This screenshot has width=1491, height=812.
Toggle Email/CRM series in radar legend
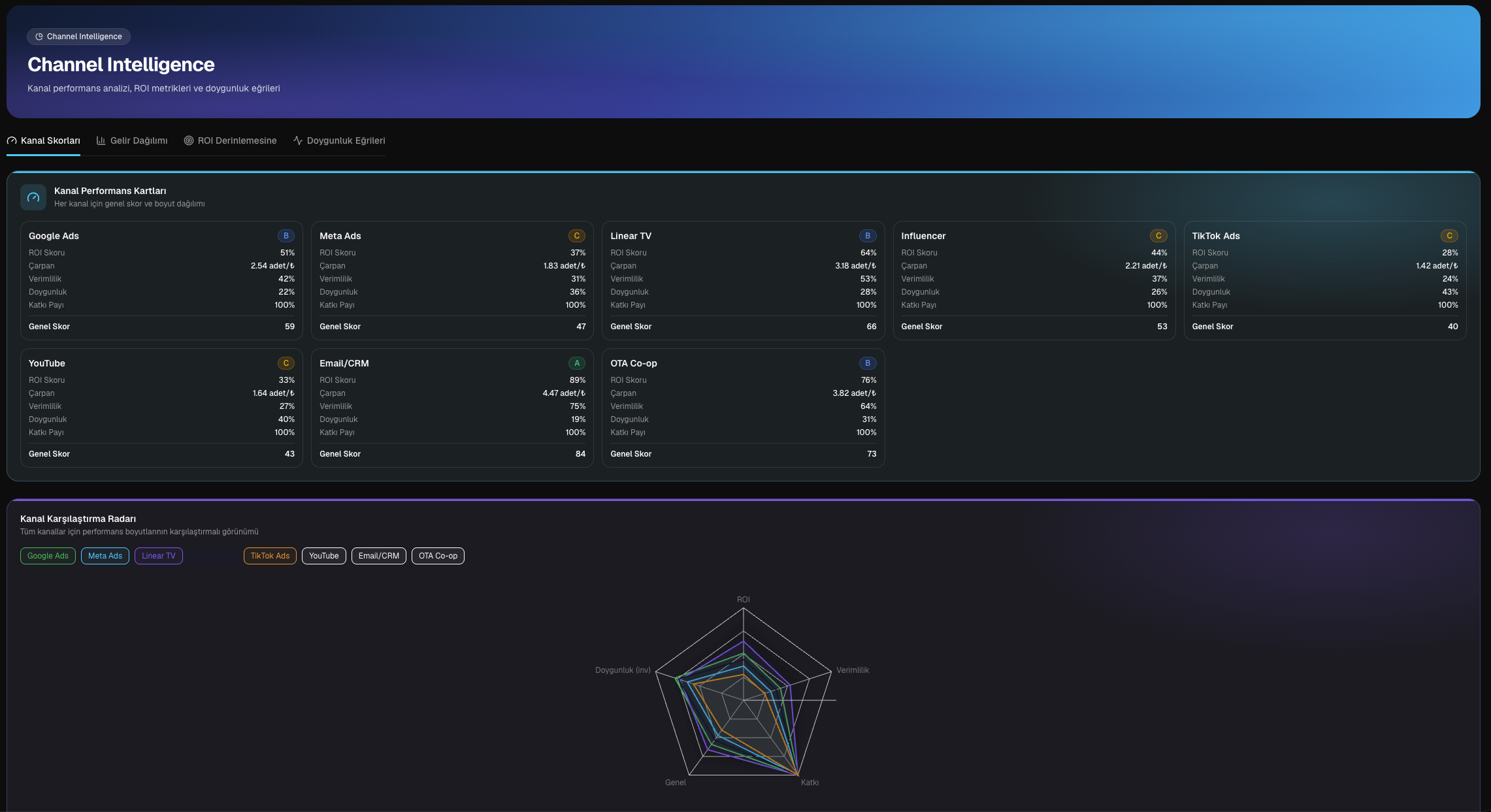pyautogui.click(x=379, y=556)
